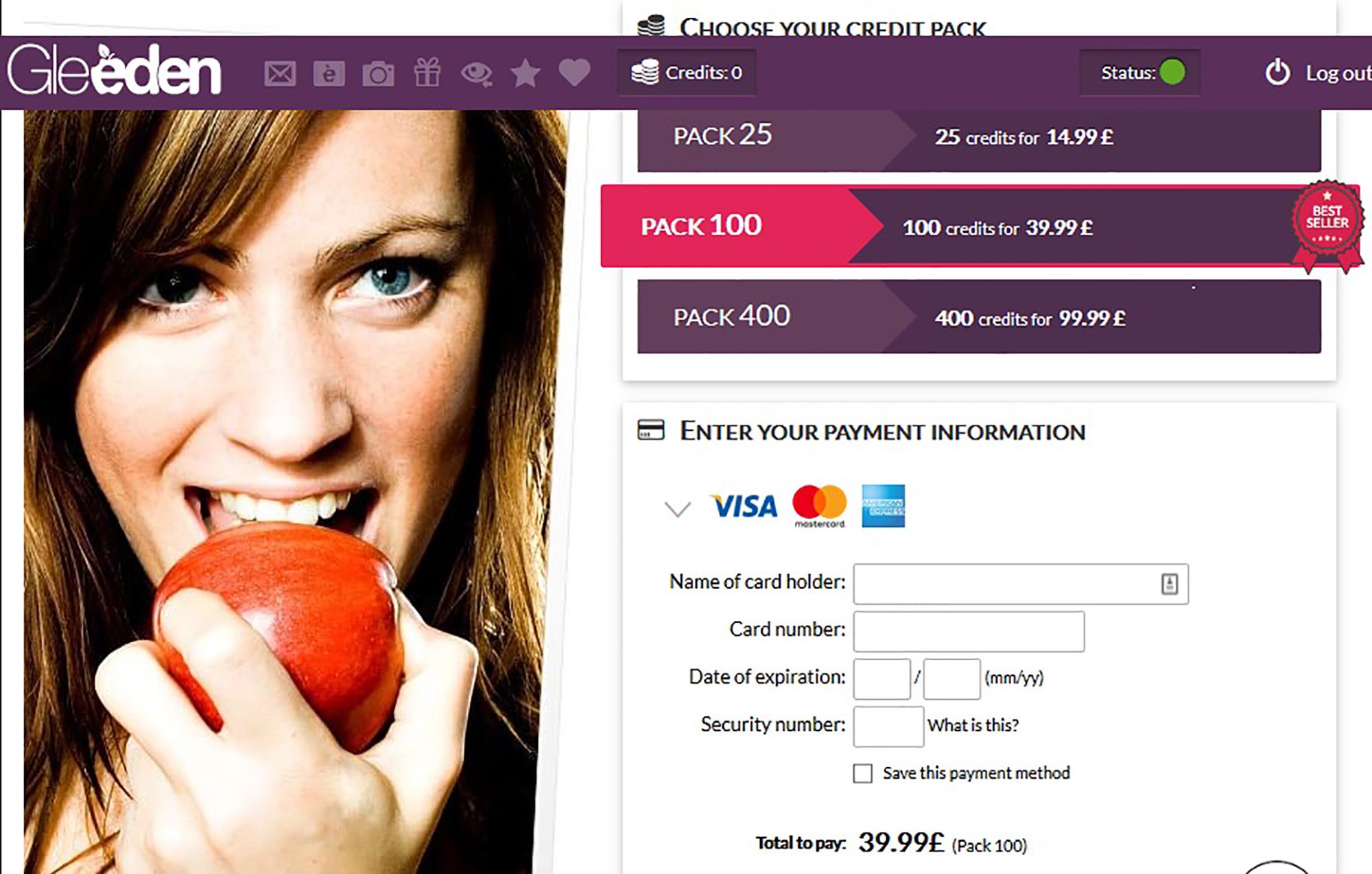Click the Gleeden logo

[114, 69]
